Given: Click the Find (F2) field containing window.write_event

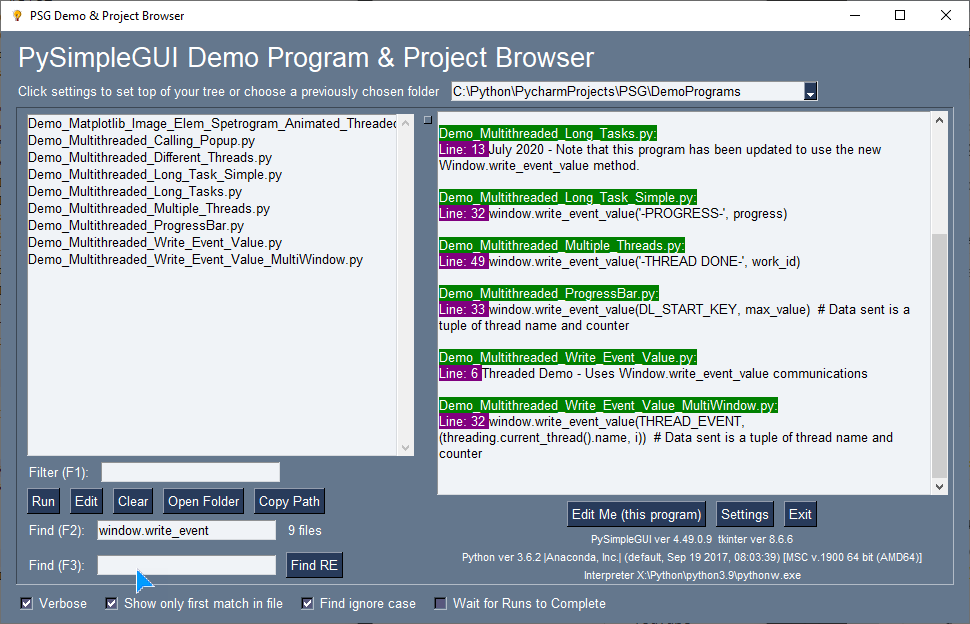Looking at the screenshot, I should pos(186,530).
